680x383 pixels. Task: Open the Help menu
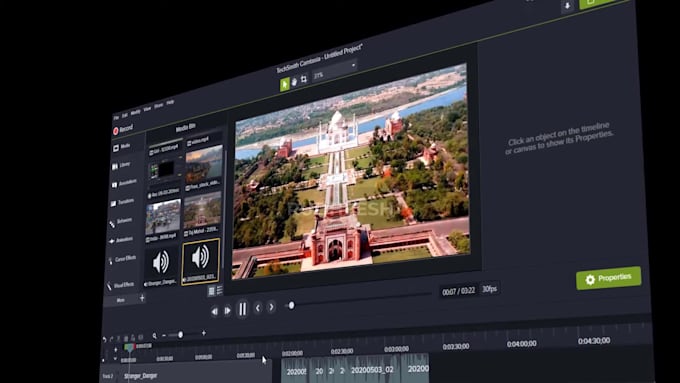(x=170, y=102)
